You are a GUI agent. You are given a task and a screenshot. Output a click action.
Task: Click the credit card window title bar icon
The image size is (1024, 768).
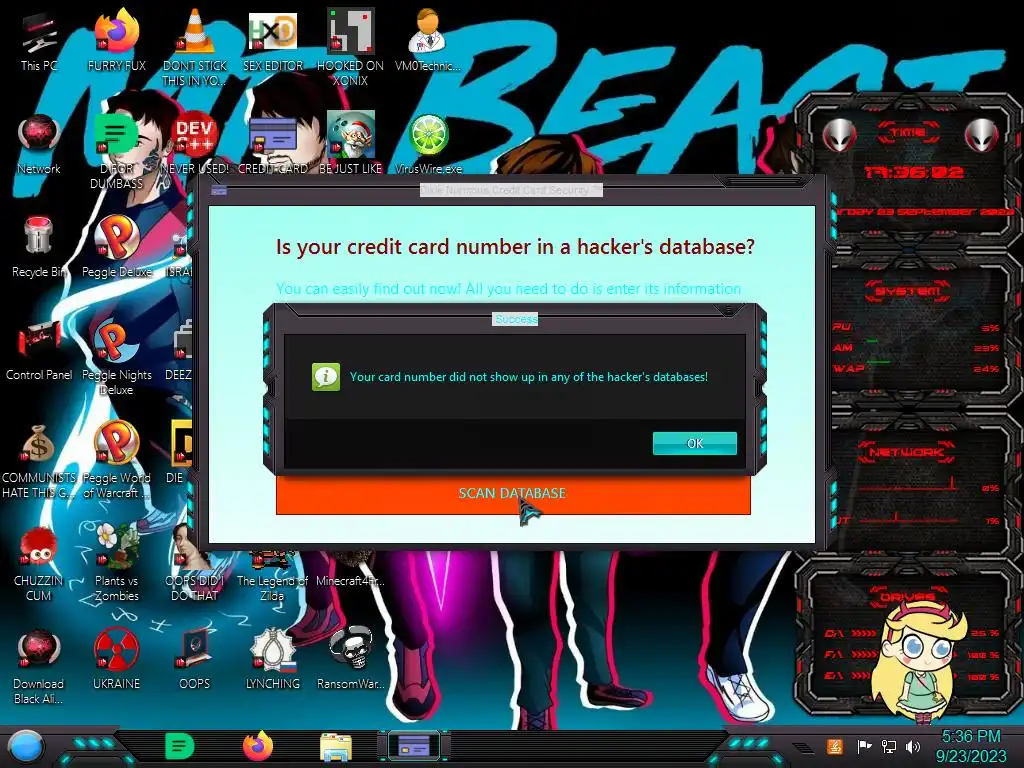tap(219, 190)
